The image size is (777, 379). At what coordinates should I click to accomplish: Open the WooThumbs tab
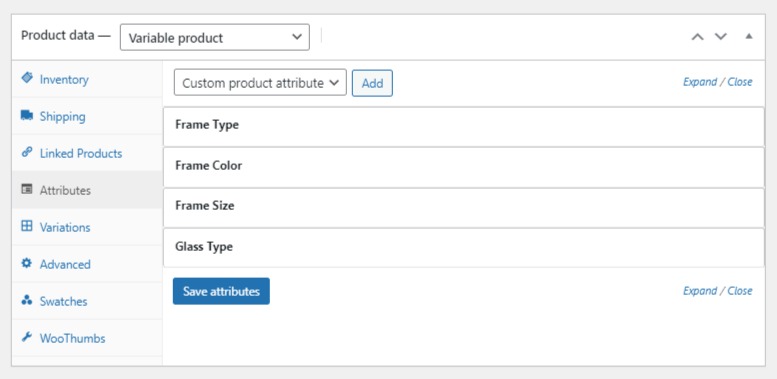87,338
